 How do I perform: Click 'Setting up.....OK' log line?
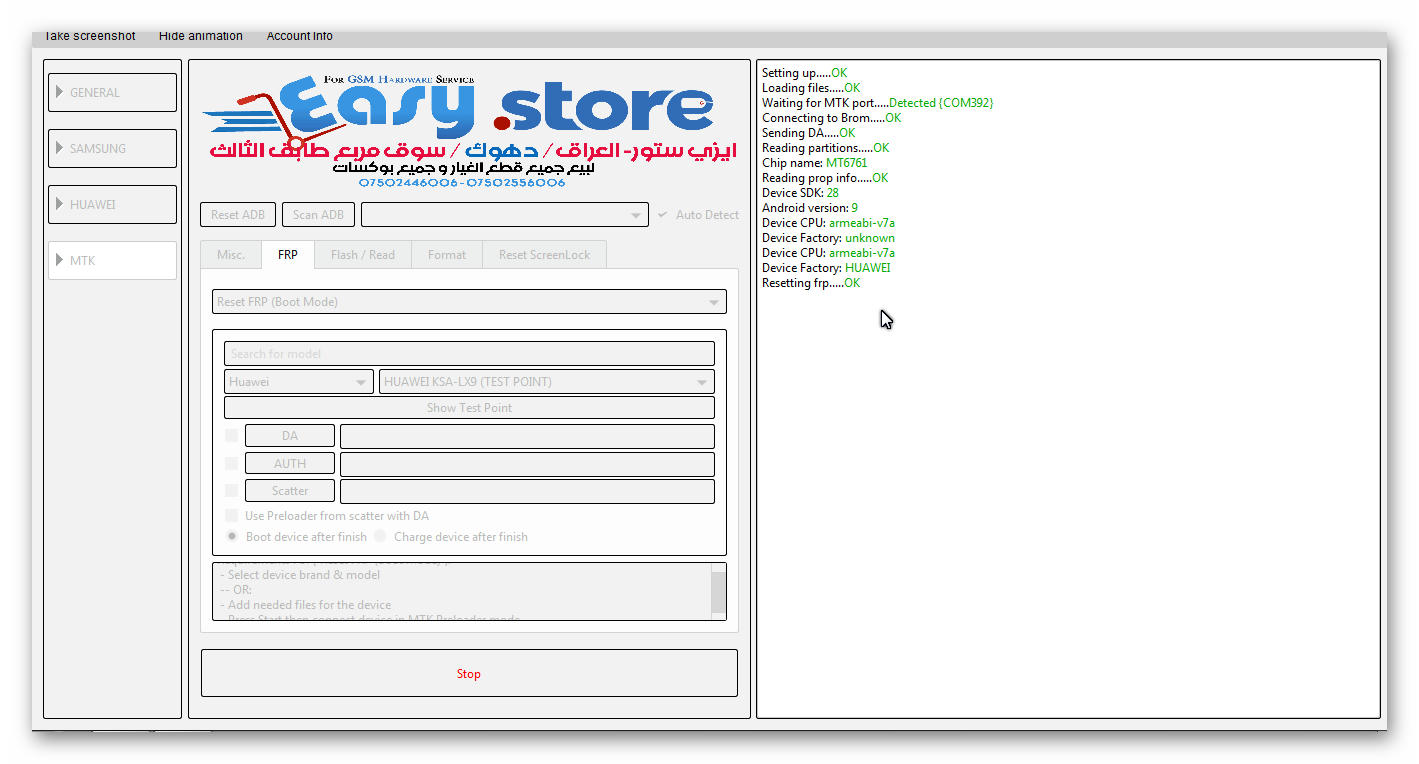[x=804, y=73]
